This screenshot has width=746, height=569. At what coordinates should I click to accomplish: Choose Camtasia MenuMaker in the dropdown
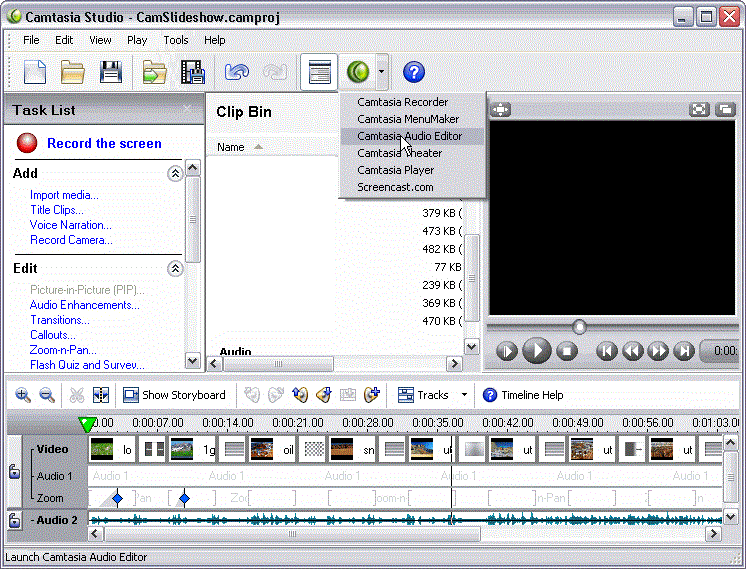[x=412, y=119]
